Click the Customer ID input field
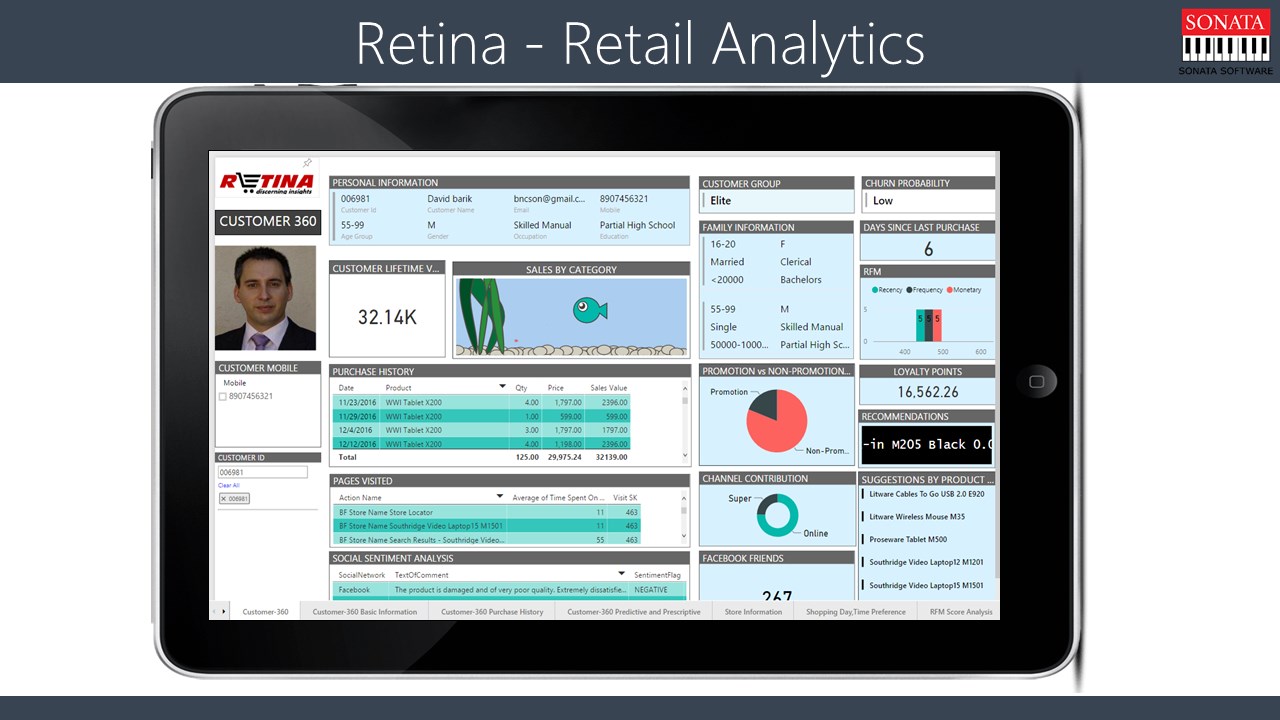 (x=263, y=472)
